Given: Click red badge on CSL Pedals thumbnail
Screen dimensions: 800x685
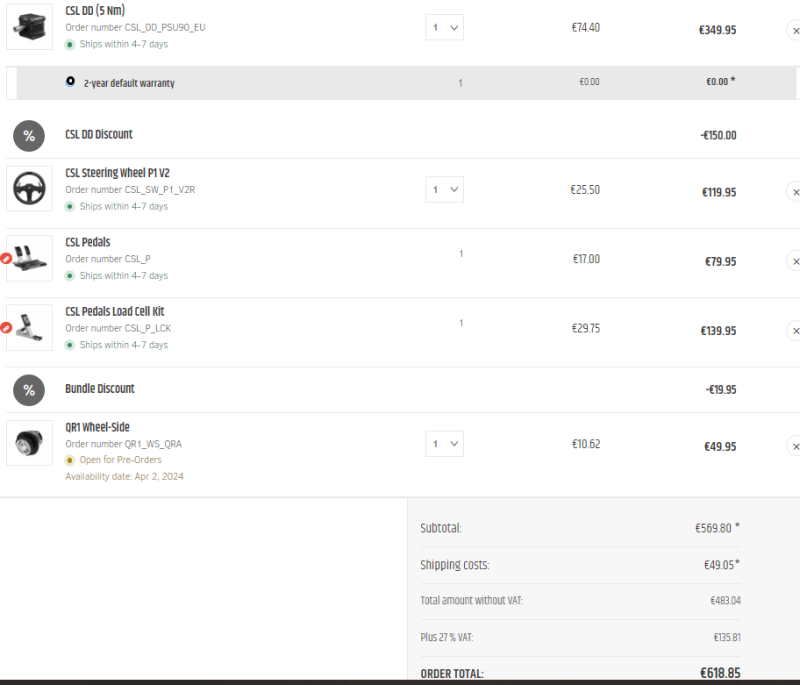Looking at the screenshot, I should [x=6, y=259].
